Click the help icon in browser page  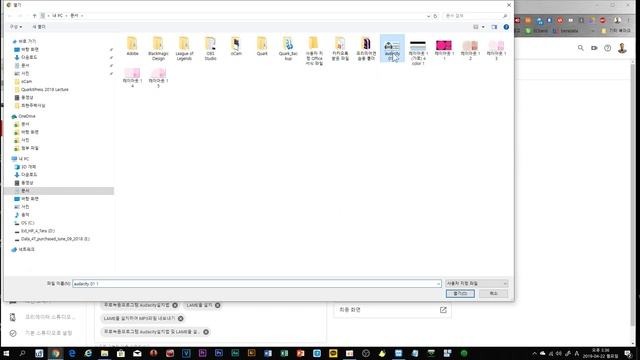point(607,48)
